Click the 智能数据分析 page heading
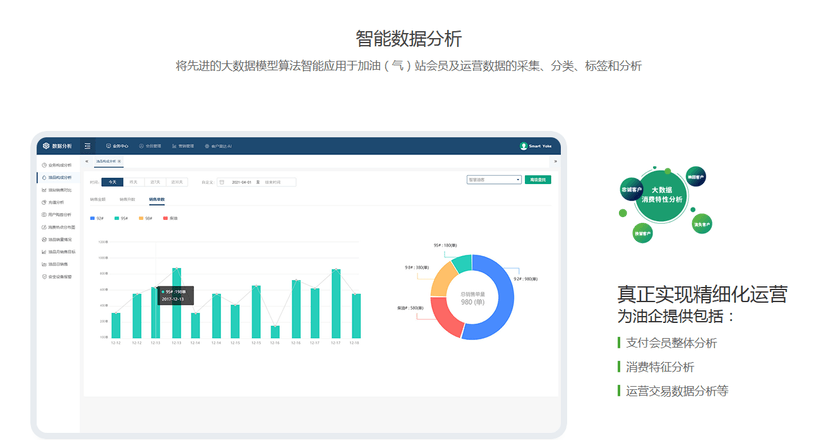The image size is (828, 440). click(409, 39)
